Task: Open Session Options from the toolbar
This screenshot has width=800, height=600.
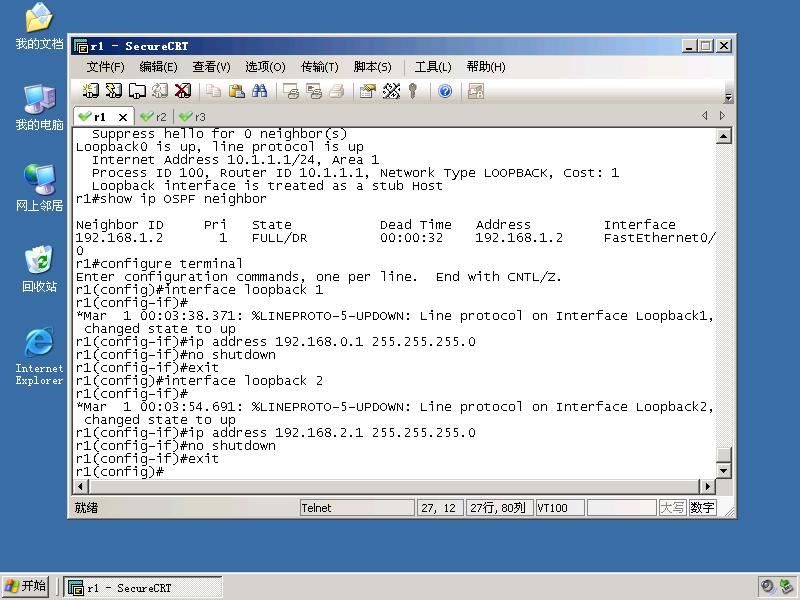Action: click(367, 91)
